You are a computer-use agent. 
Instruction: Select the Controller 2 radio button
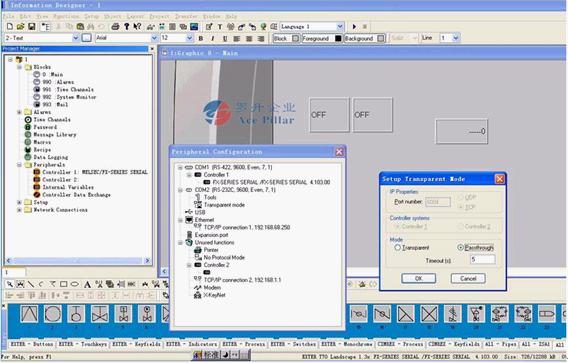click(x=460, y=226)
